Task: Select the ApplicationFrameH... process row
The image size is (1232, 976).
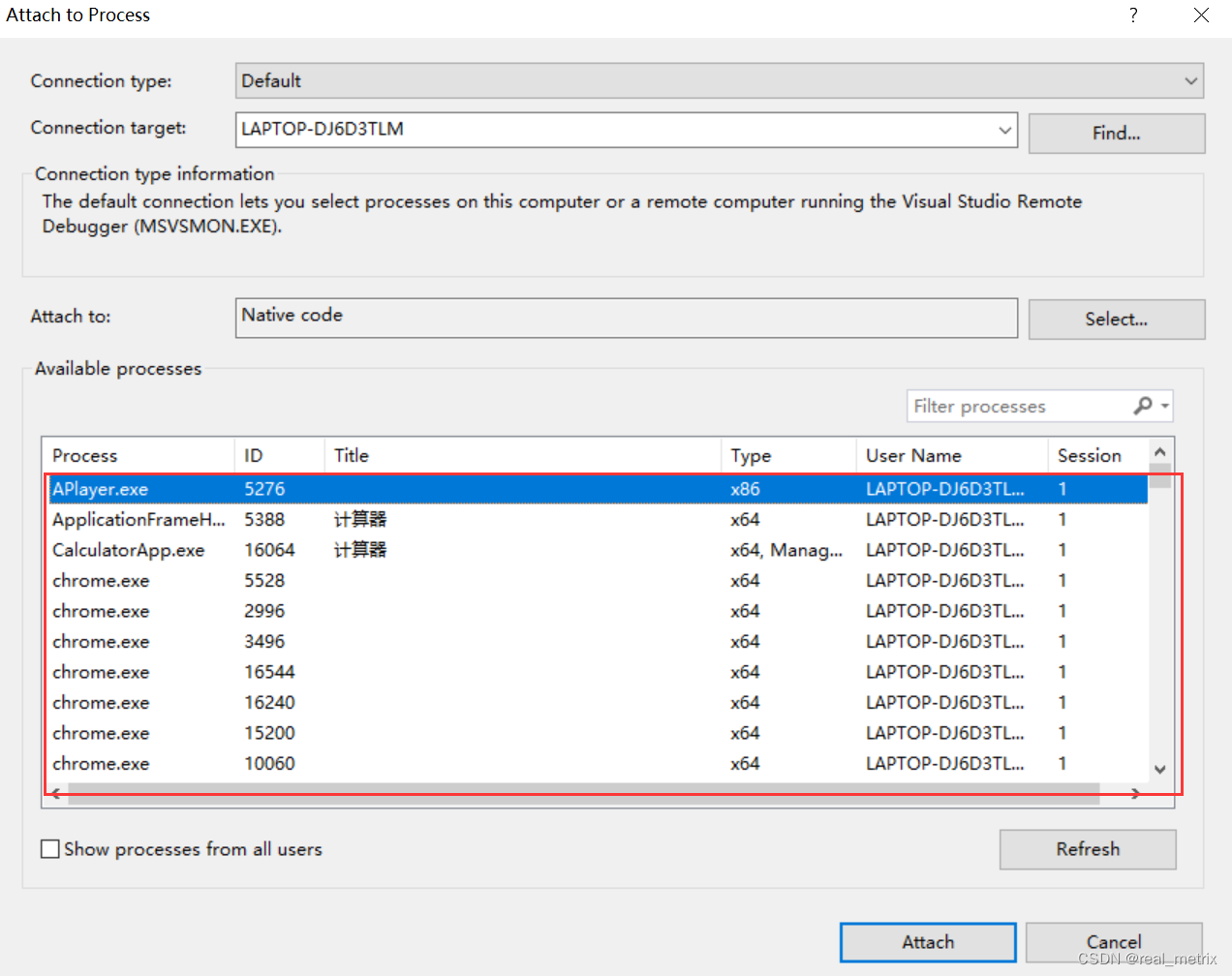Action: pos(598,520)
